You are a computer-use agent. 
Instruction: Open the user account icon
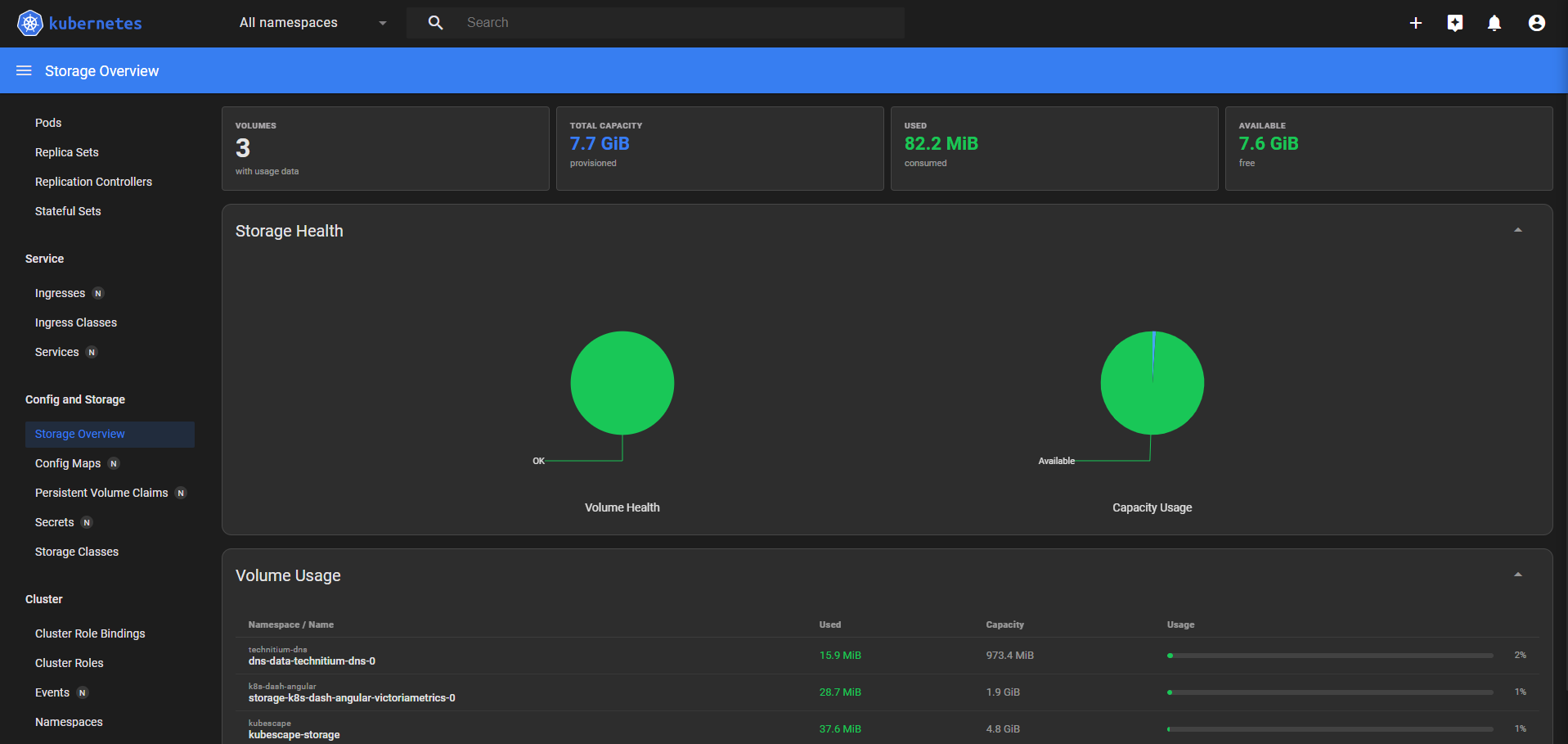[x=1537, y=23]
